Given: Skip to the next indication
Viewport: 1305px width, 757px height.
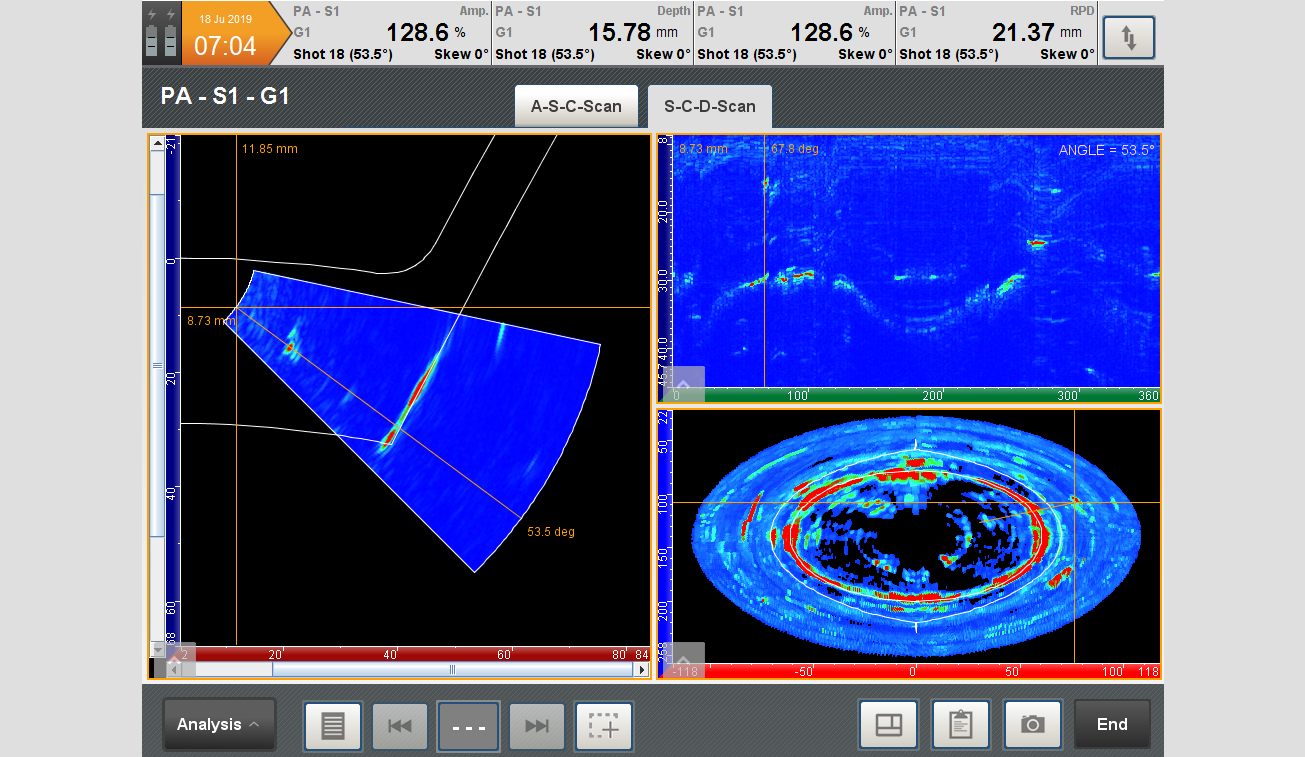Looking at the screenshot, I should (x=537, y=726).
